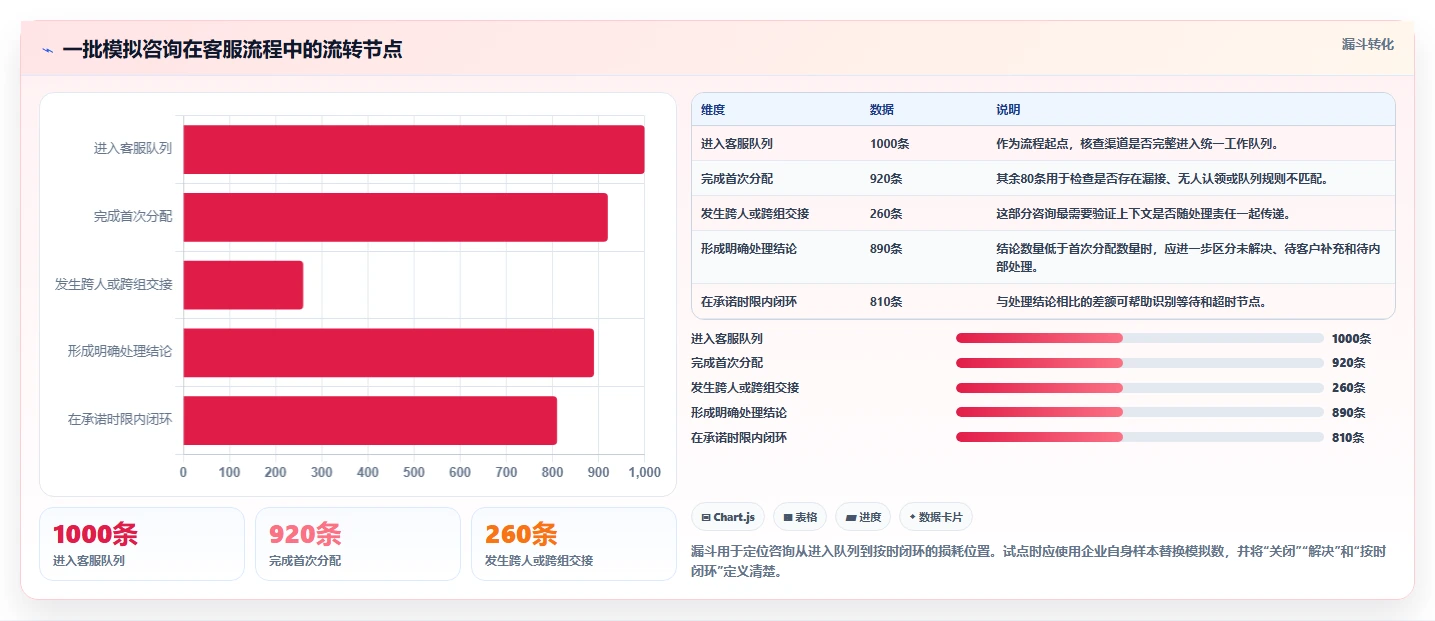
Task: Click the 发生跨人或跨组交接 chart bar
Action: click(x=243, y=285)
